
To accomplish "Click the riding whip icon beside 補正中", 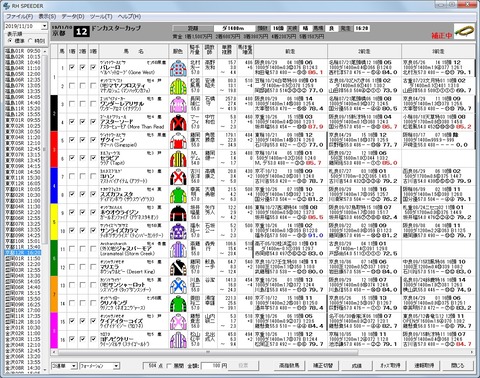I will [465, 32].
